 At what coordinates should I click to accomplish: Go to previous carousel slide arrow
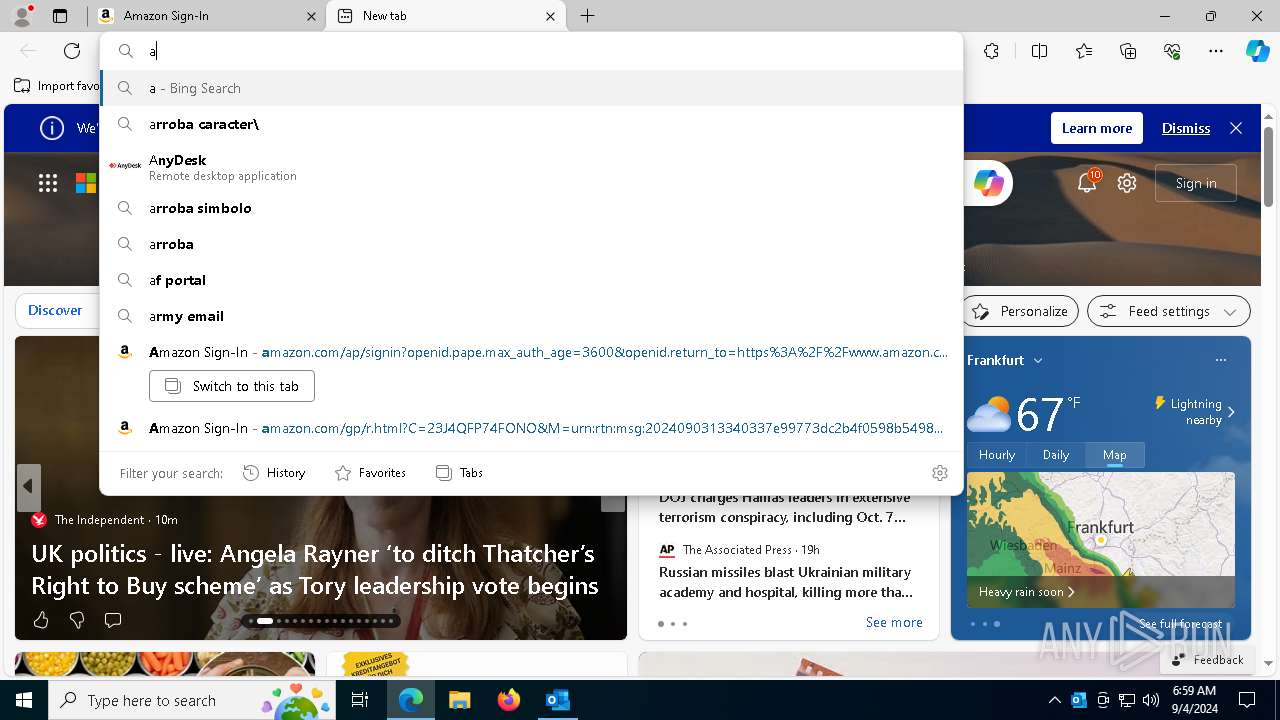coord(28,487)
